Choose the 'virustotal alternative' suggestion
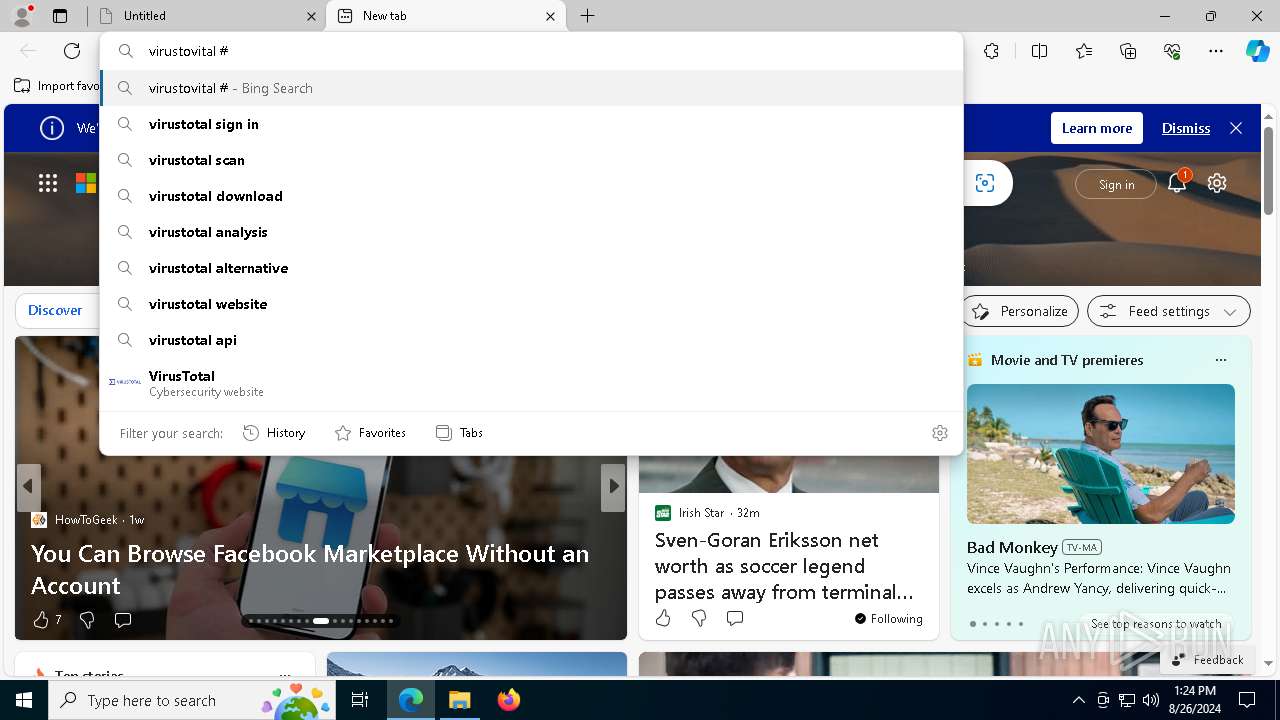 531,268
